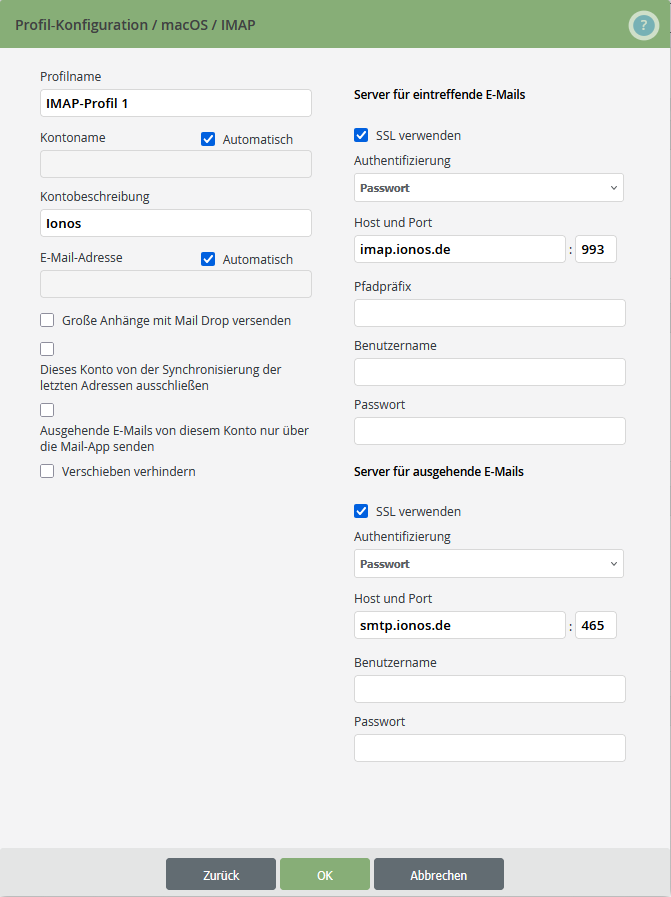The width and height of the screenshot is (671, 897).
Task: Select the Profilname field containing IMAP-Profil 1
Action: point(175,103)
